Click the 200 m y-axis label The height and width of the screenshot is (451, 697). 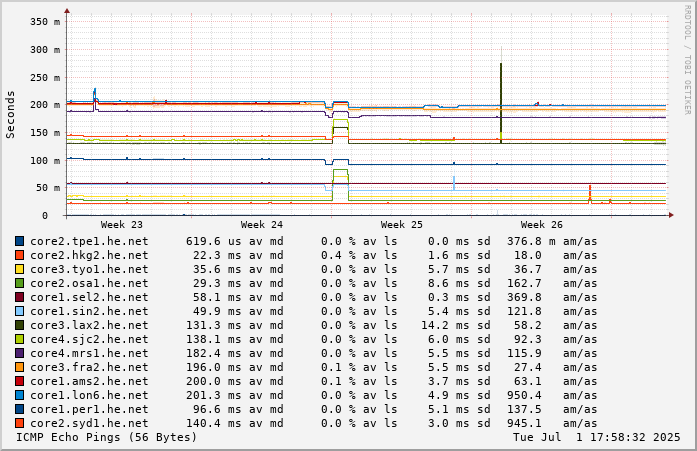[45, 105]
